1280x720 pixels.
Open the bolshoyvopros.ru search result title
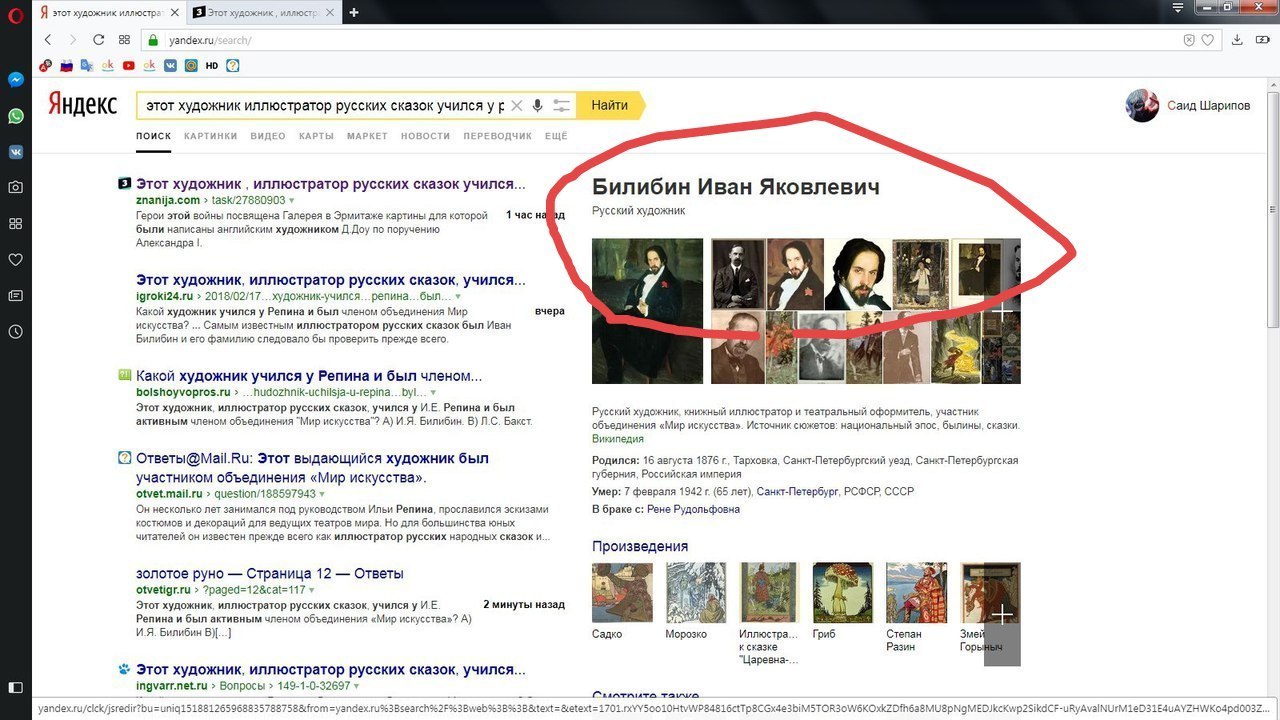pyautogui.click(x=309, y=376)
